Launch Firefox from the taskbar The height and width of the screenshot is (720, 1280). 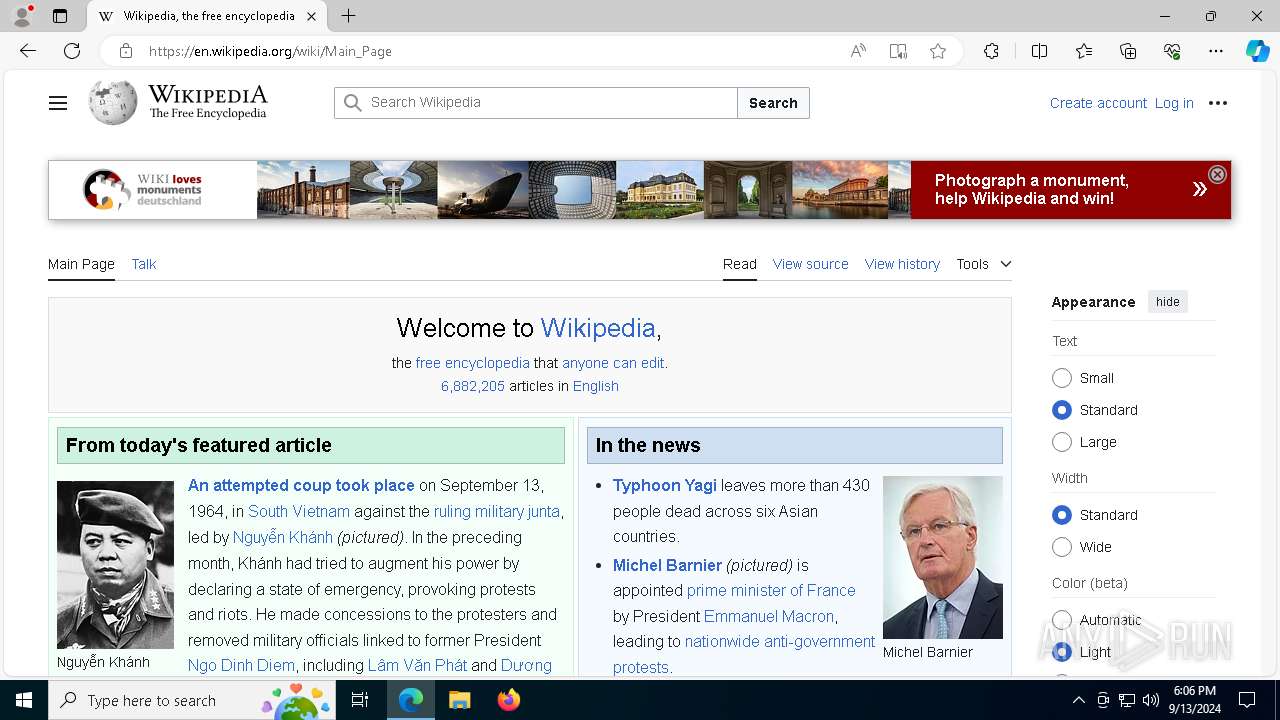click(508, 700)
